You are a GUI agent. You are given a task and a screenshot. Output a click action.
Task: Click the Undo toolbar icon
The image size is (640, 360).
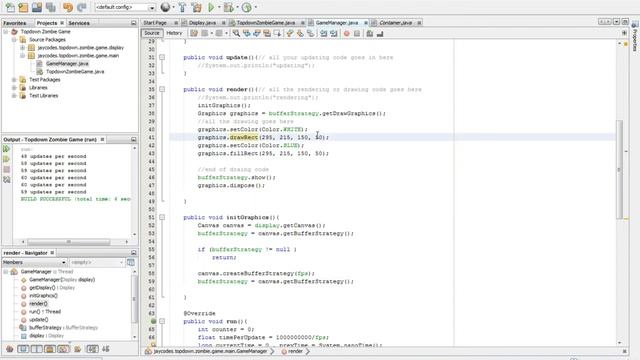click(68, 7)
